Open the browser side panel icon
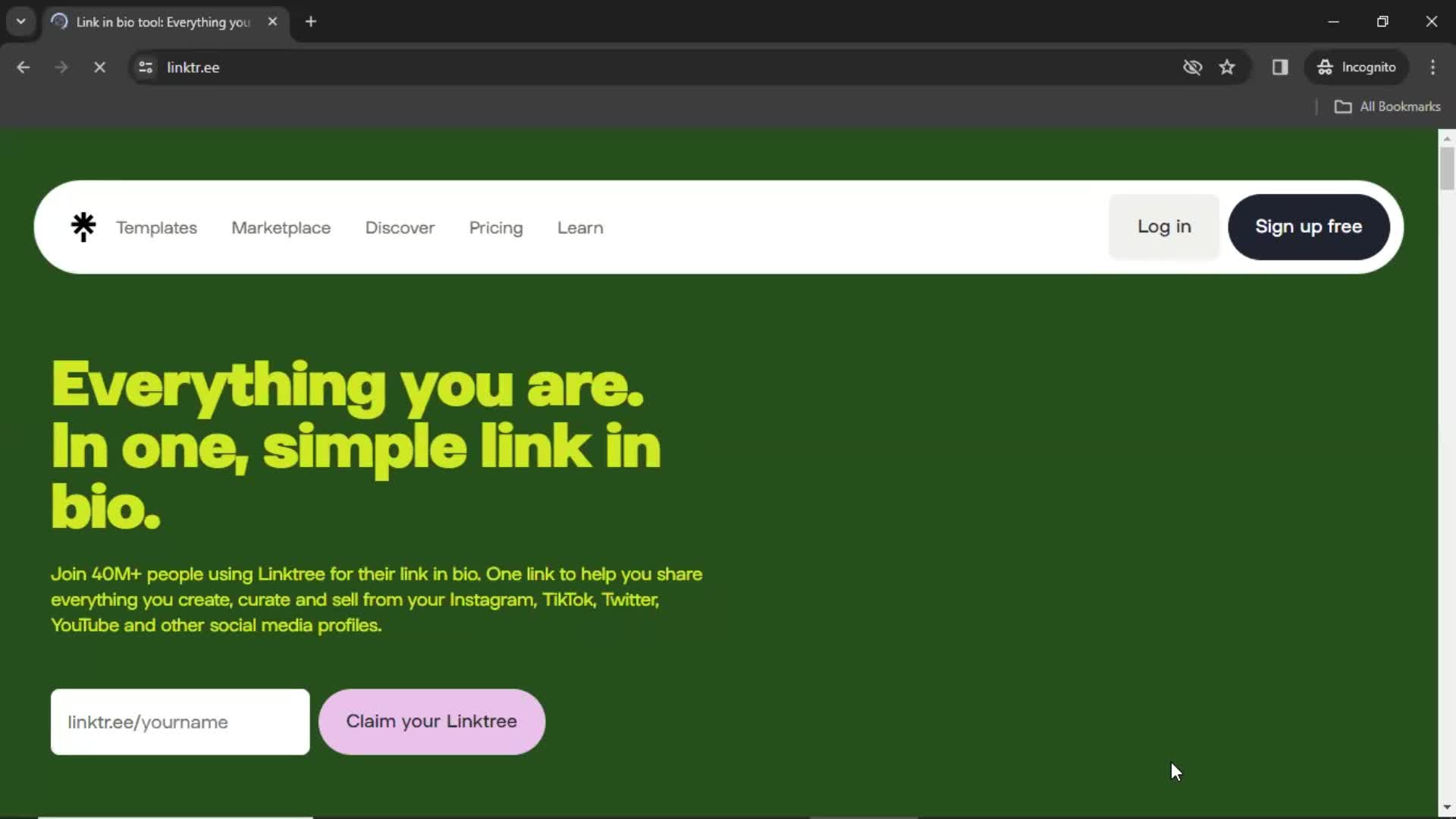The image size is (1456, 819). point(1280,67)
